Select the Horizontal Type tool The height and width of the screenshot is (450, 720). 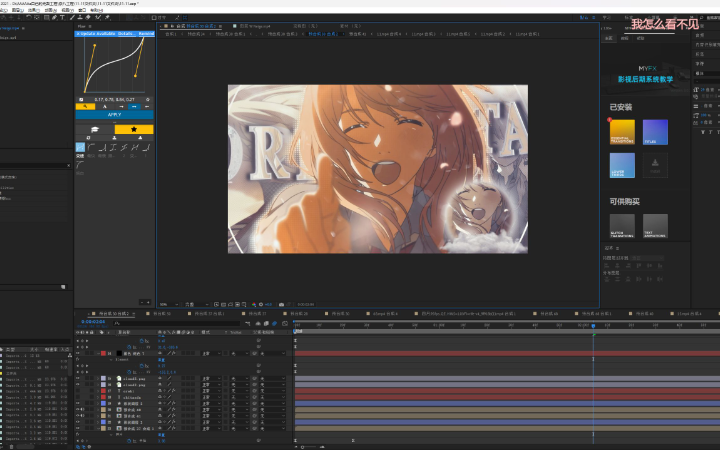[62, 17]
